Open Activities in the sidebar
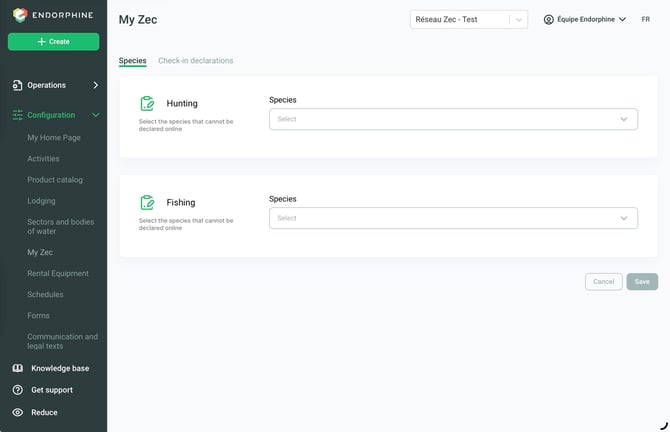 click(43, 159)
